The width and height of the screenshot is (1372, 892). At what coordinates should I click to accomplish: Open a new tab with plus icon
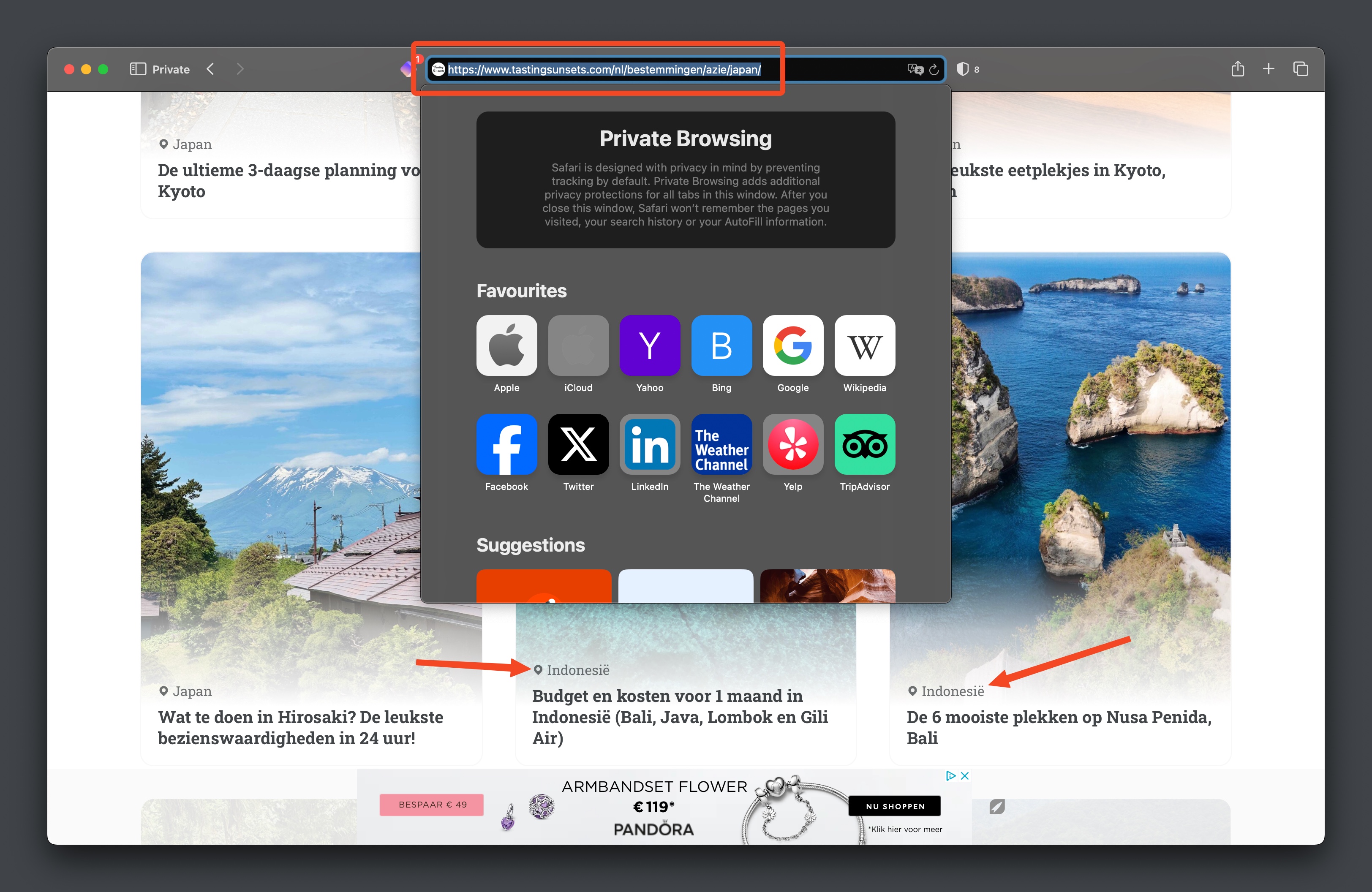click(x=1268, y=69)
